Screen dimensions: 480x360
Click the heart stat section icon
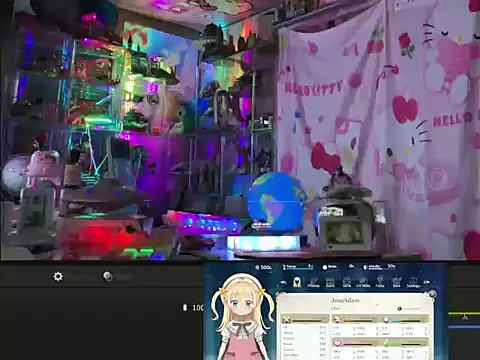338,343
